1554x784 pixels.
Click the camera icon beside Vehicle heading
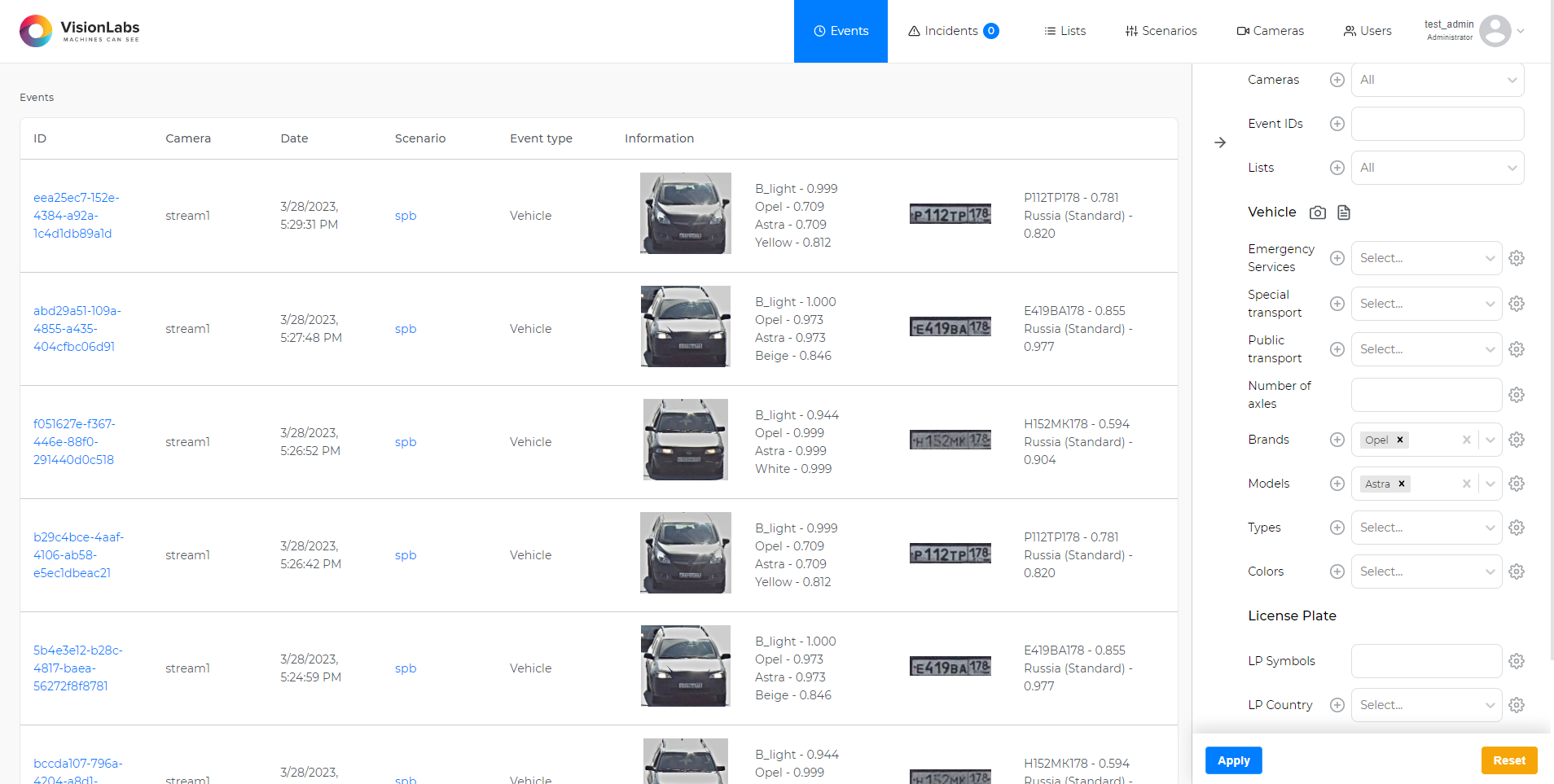click(x=1318, y=212)
